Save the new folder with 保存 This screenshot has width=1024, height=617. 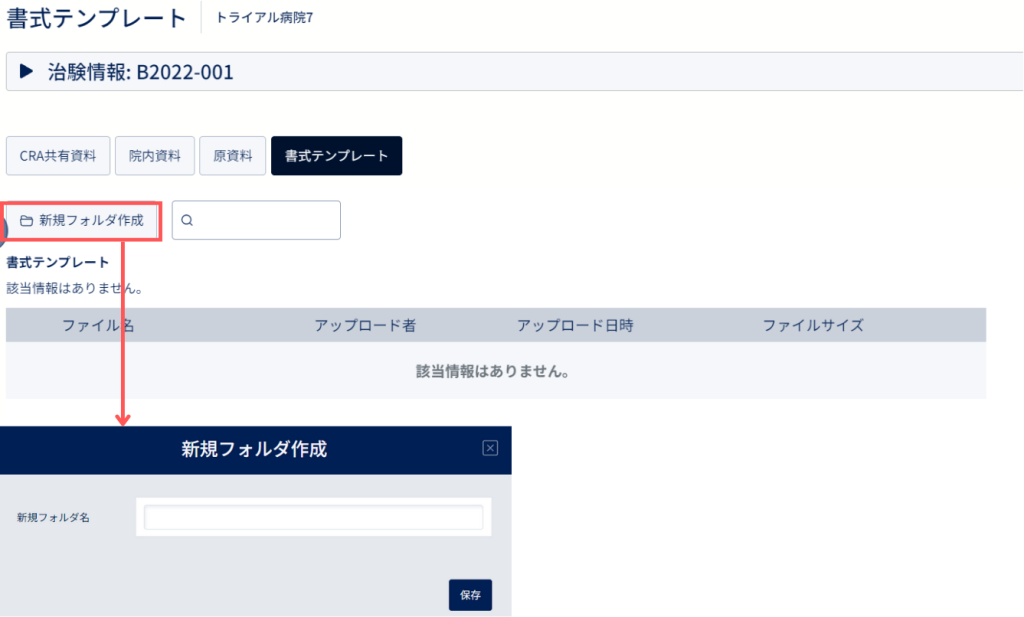[x=470, y=595]
